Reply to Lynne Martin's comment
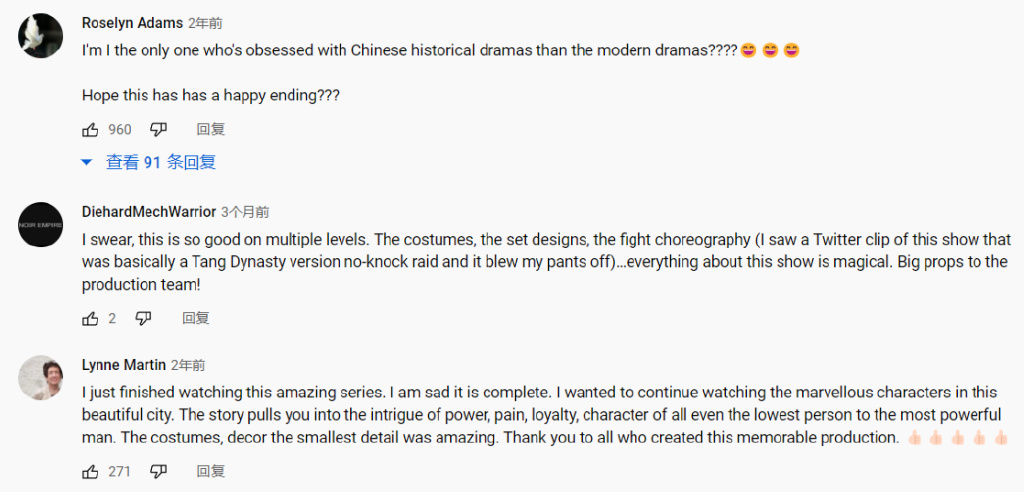1024x492 pixels. [x=211, y=471]
